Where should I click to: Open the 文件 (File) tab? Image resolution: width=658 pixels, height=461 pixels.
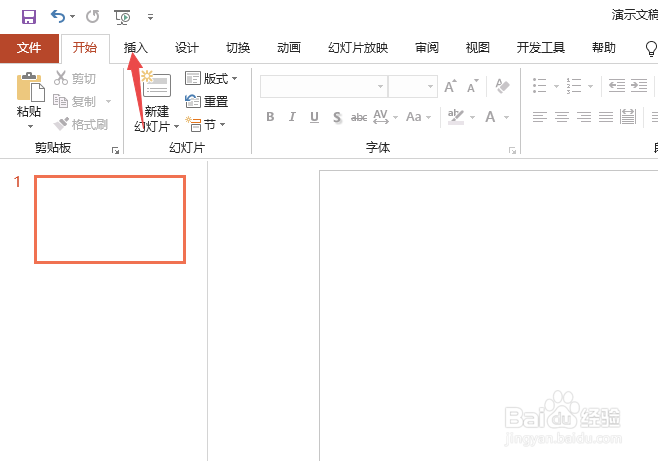coord(29,48)
